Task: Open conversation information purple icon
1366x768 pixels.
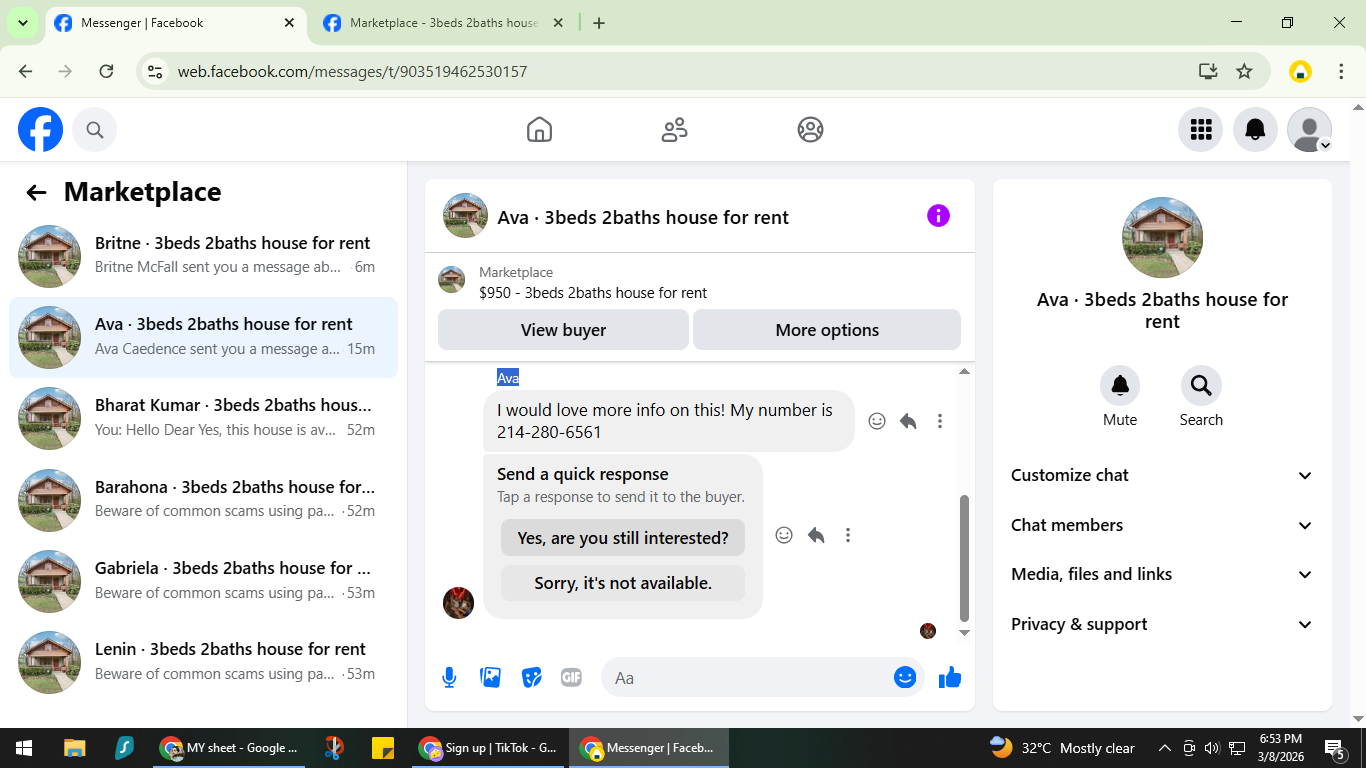Action: coord(938,216)
